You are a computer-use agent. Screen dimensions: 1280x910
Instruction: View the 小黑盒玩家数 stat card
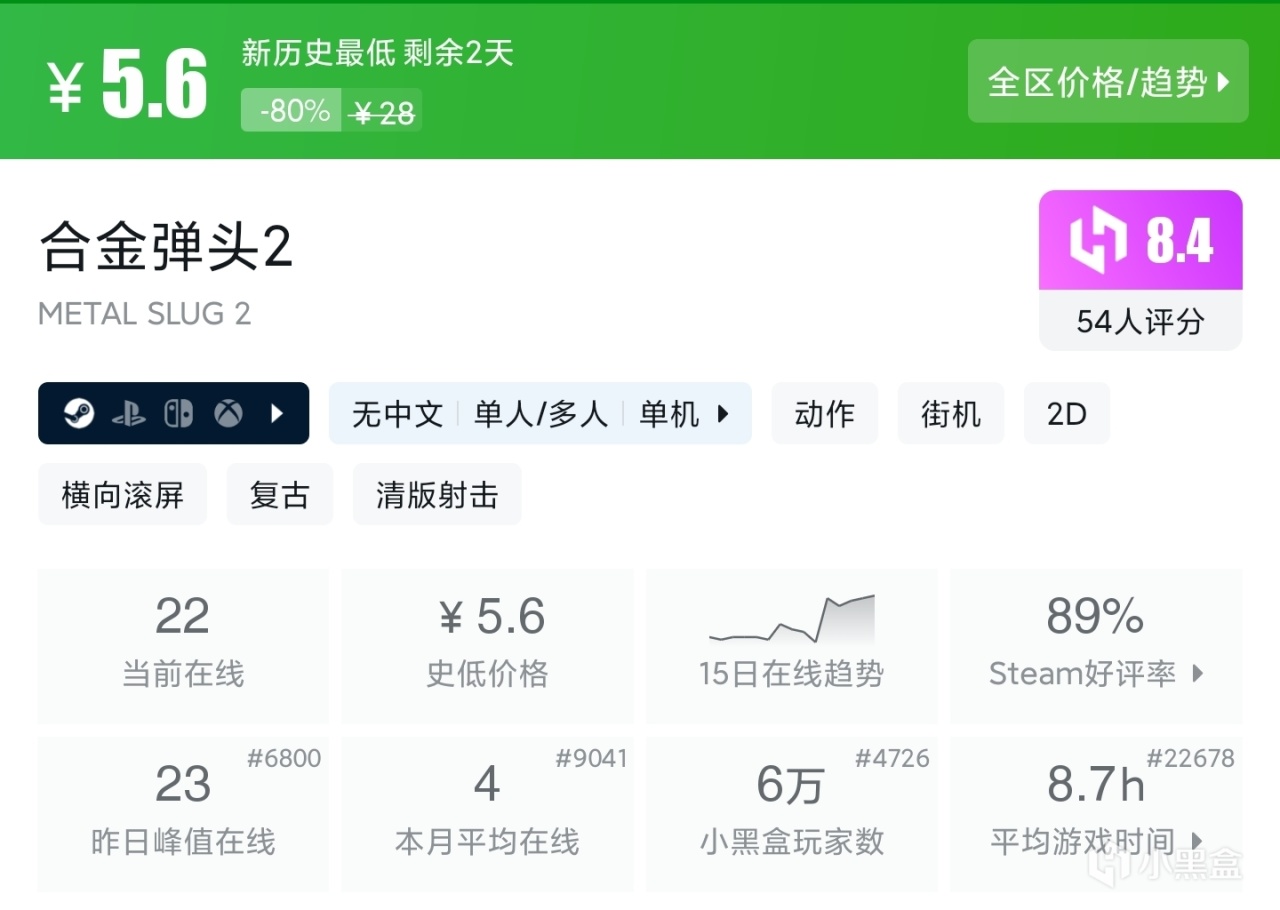pos(791,813)
